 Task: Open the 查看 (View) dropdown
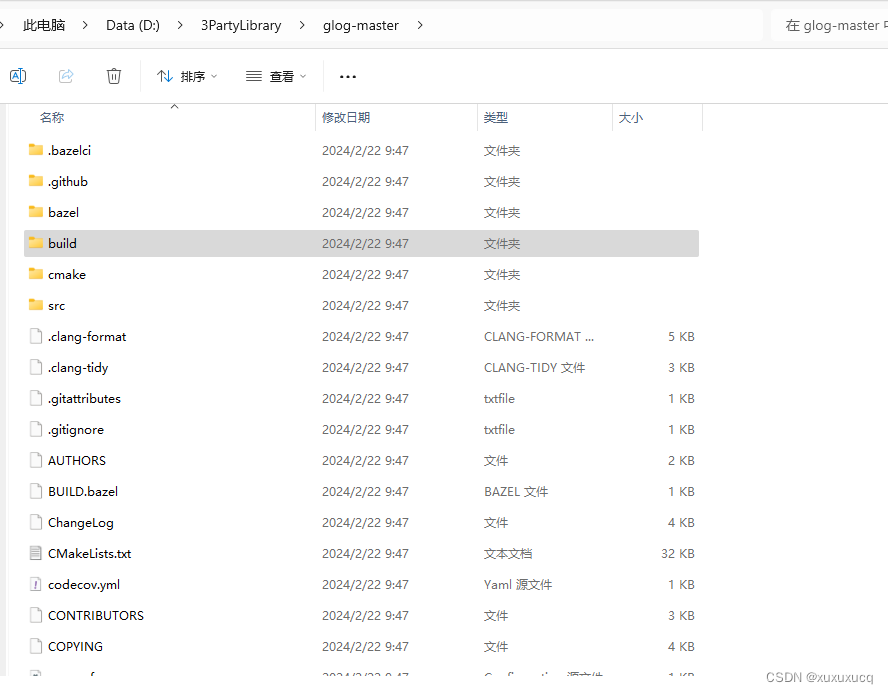pyautogui.click(x=274, y=76)
